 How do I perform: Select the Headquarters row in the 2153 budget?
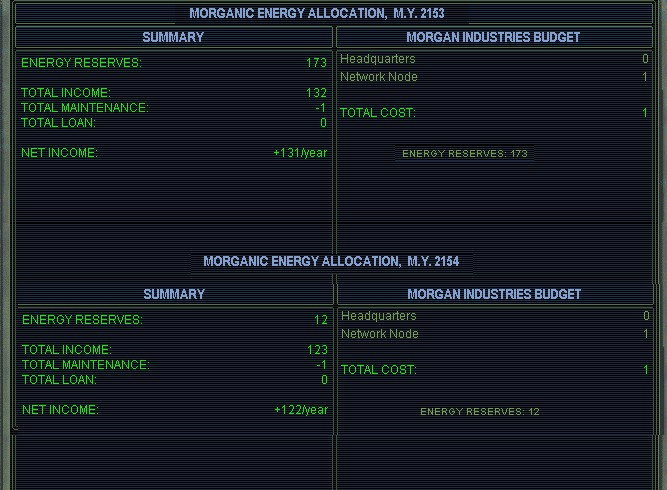[371, 59]
